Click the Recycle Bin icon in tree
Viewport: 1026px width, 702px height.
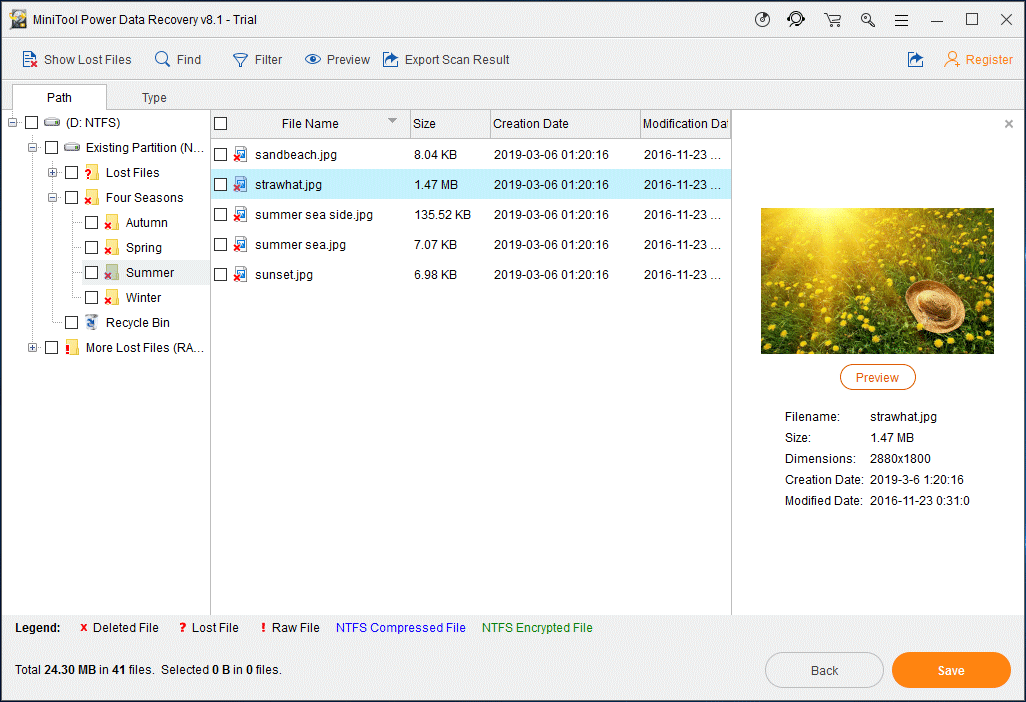[x=92, y=322]
